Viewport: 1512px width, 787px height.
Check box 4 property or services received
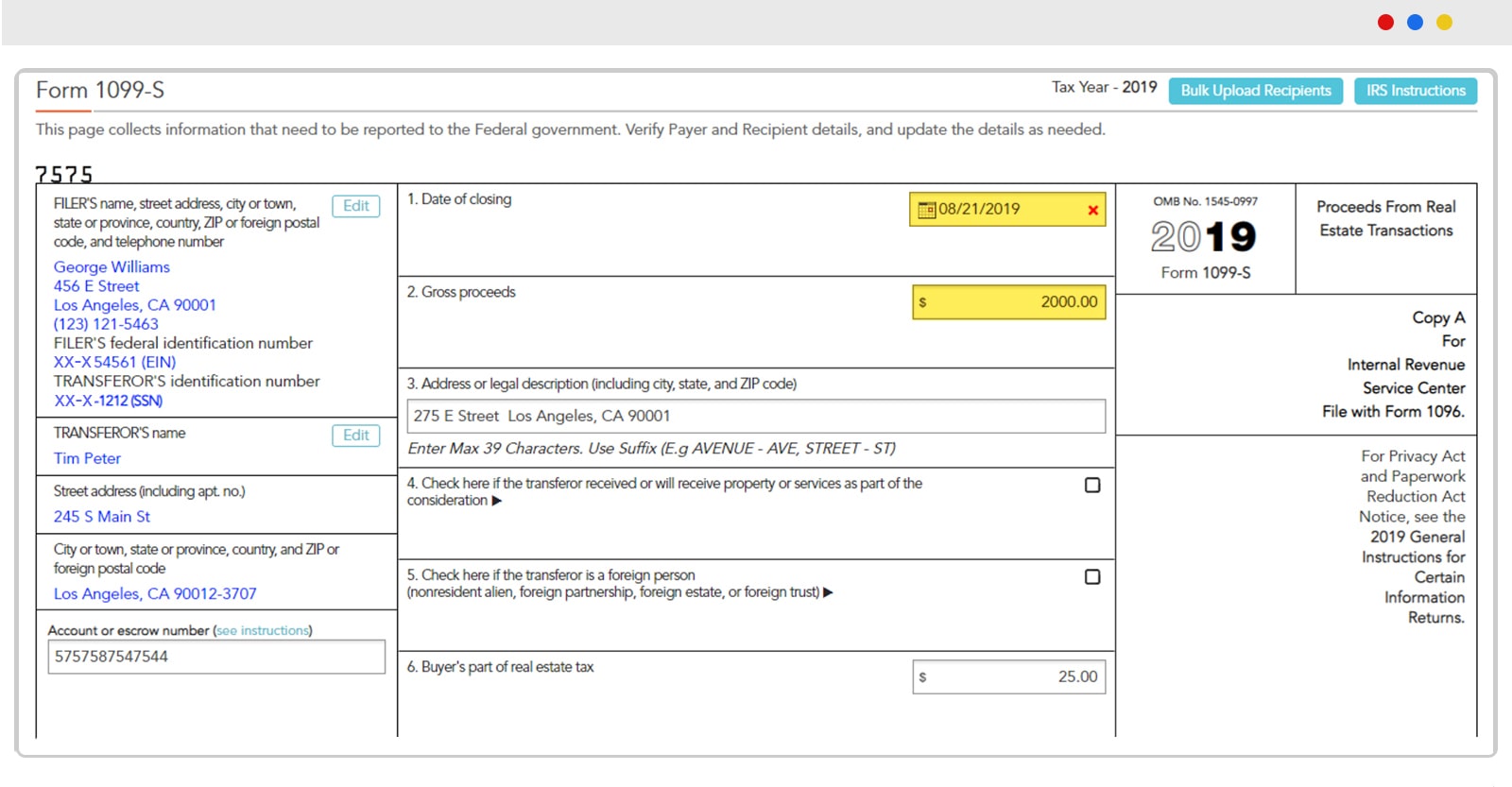coord(1092,485)
